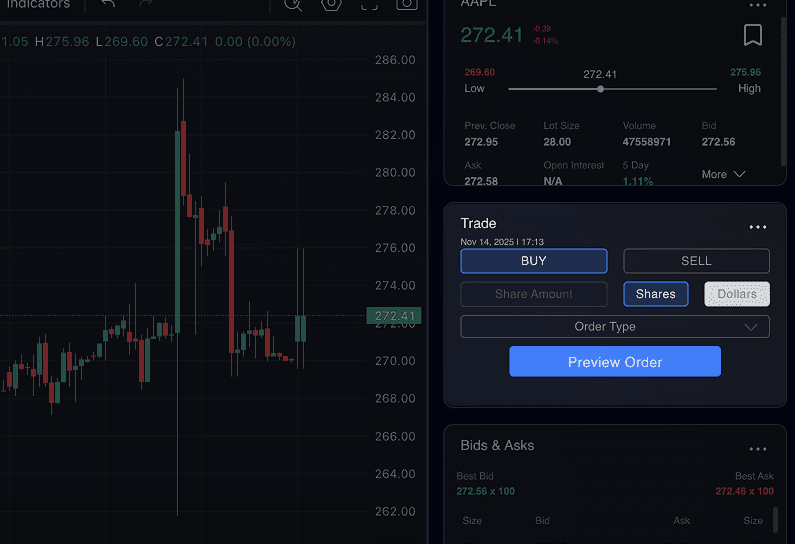Click the Low-High price range slider handle
The width and height of the screenshot is (795, 544).
tap(600, 89)
